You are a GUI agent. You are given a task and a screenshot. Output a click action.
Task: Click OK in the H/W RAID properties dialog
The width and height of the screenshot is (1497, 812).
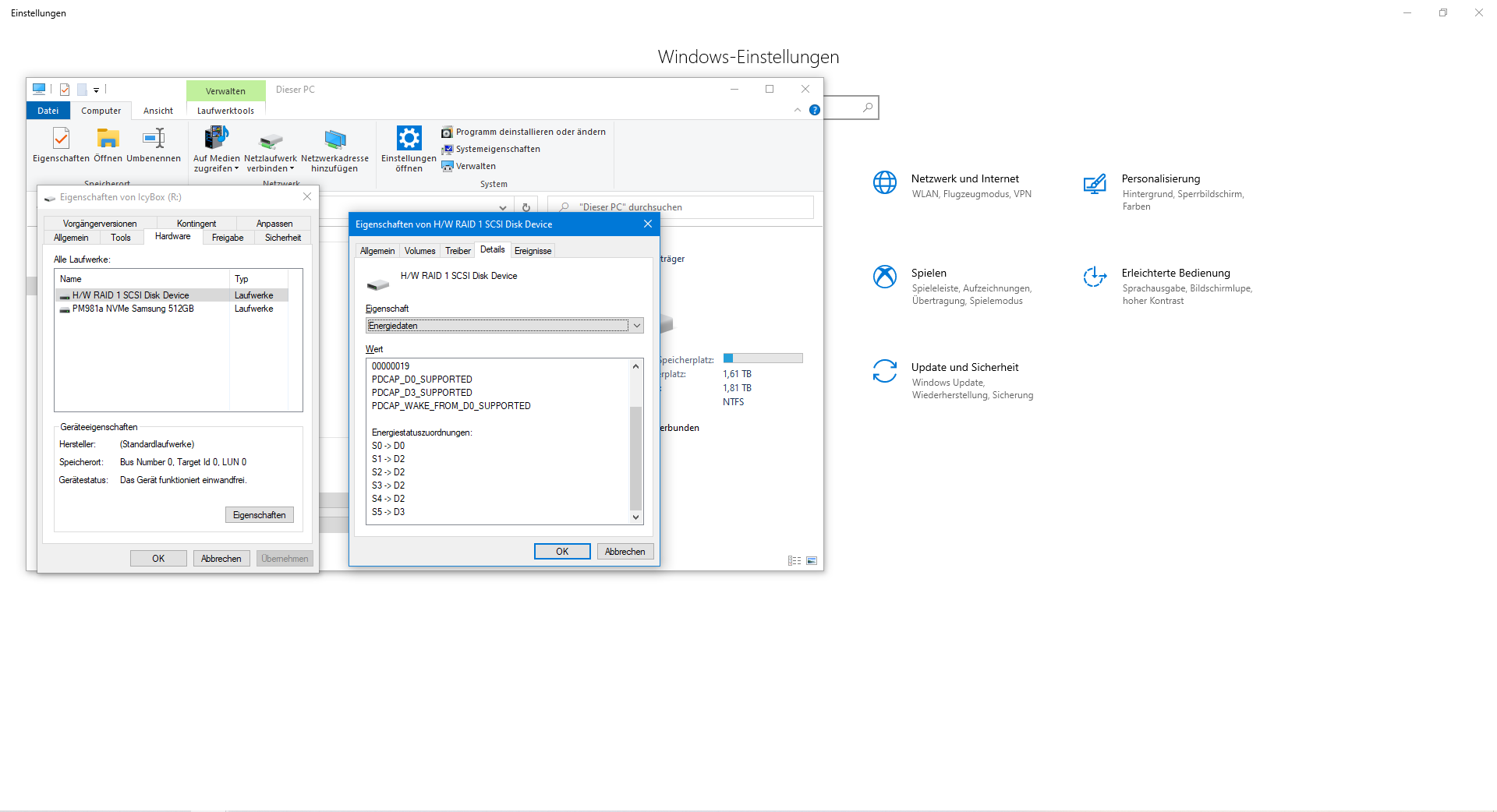click(x=562, y=552)
